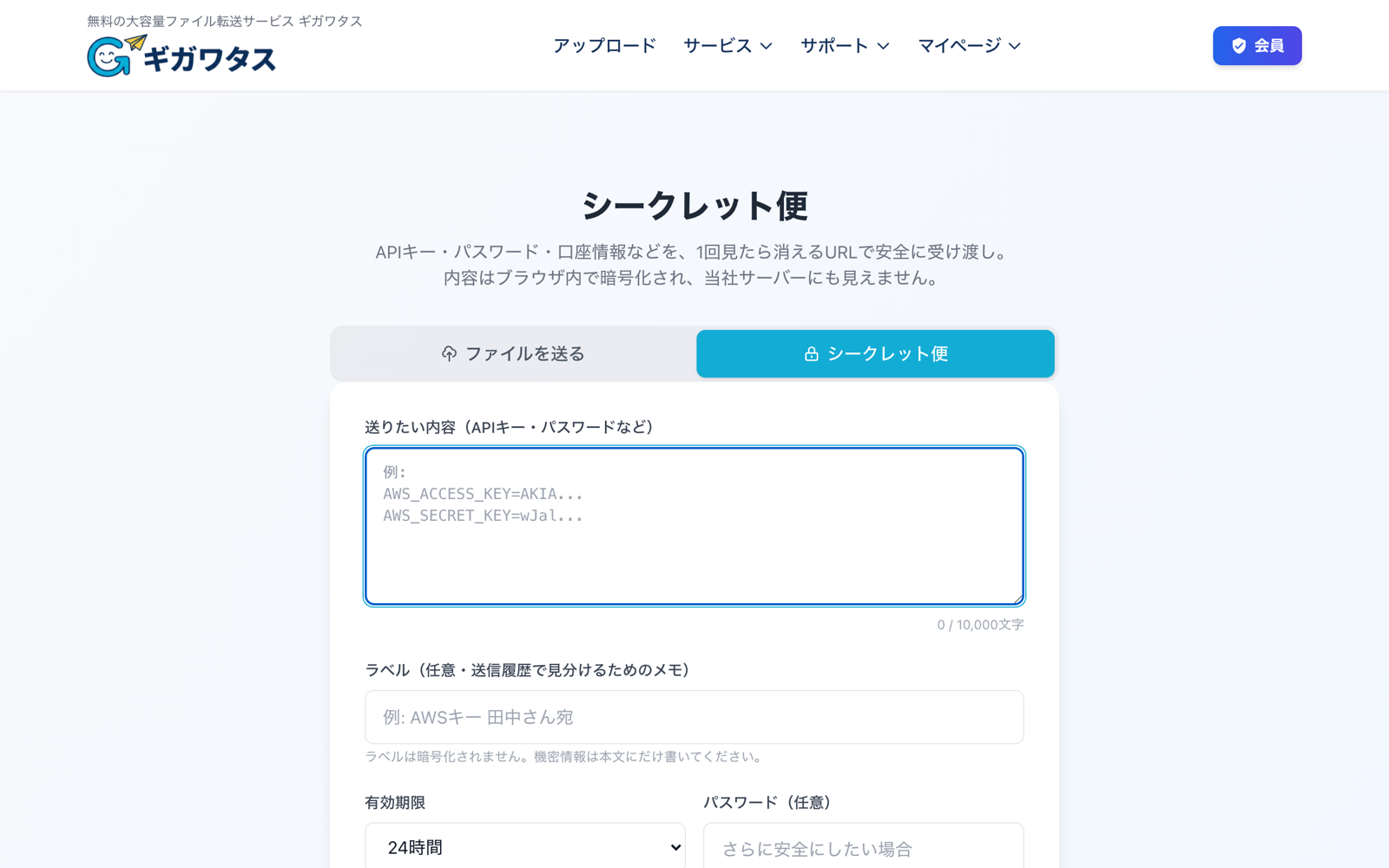Viewport: 1389px width, 868px height.
Task: Click the lock icon in シークレット便 tab
Action: tap(811, 354)
